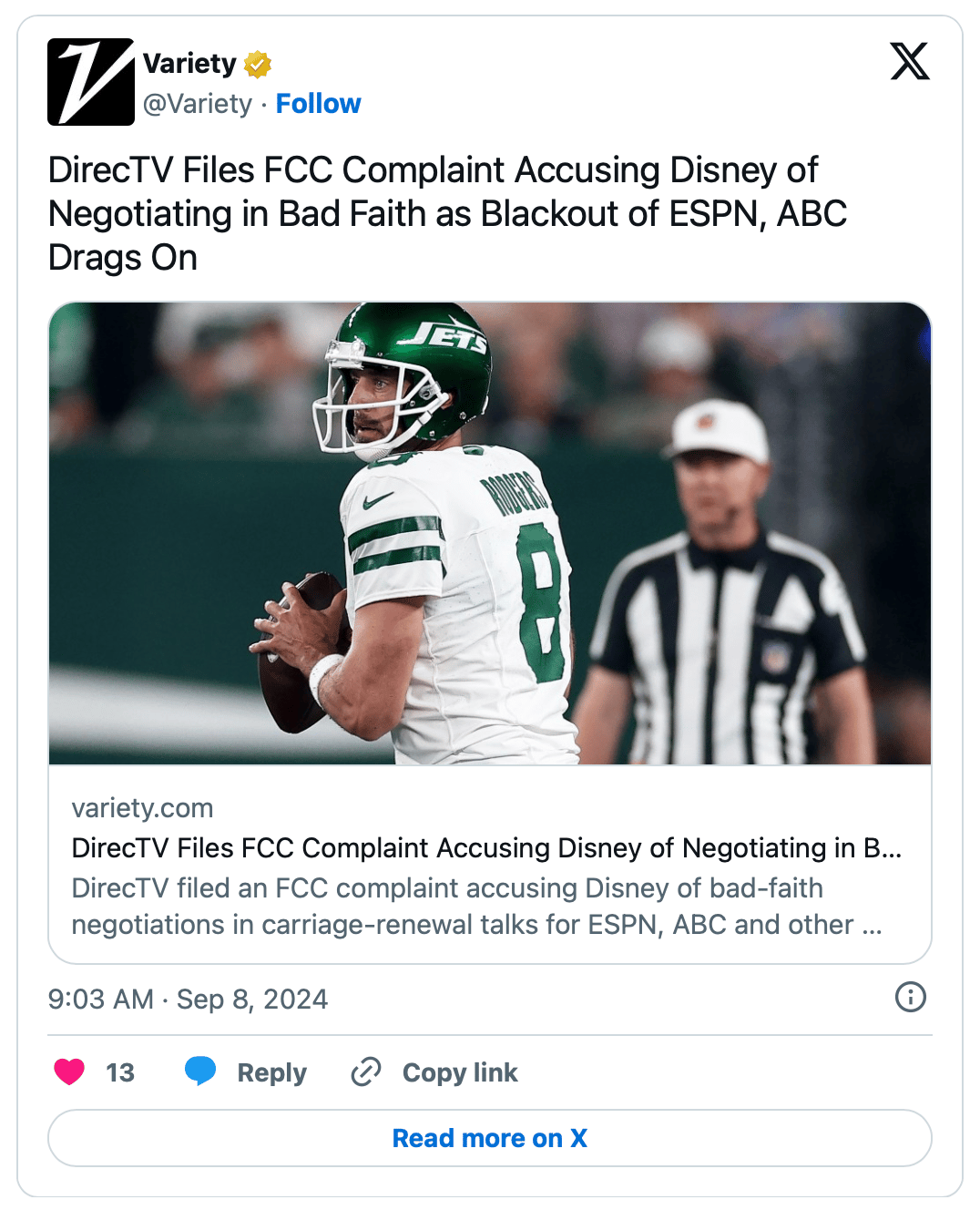The image size is (980, 1210).
Task: Click the article card description text
Action: point(476,907)
